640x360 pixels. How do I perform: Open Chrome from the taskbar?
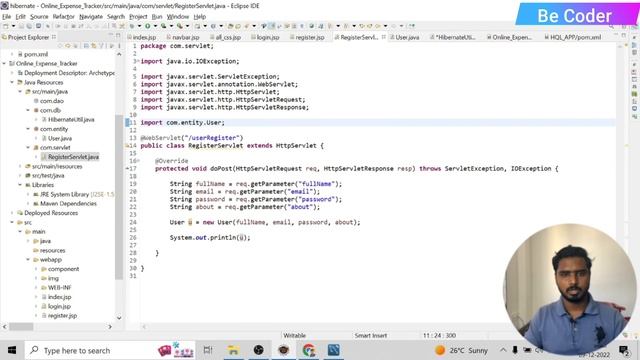309,350
